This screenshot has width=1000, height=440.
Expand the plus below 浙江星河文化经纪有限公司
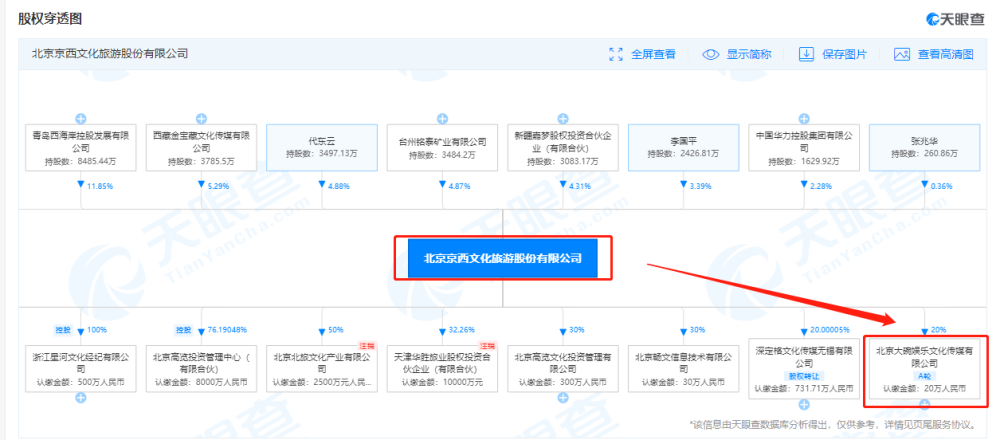click(81, 398)
